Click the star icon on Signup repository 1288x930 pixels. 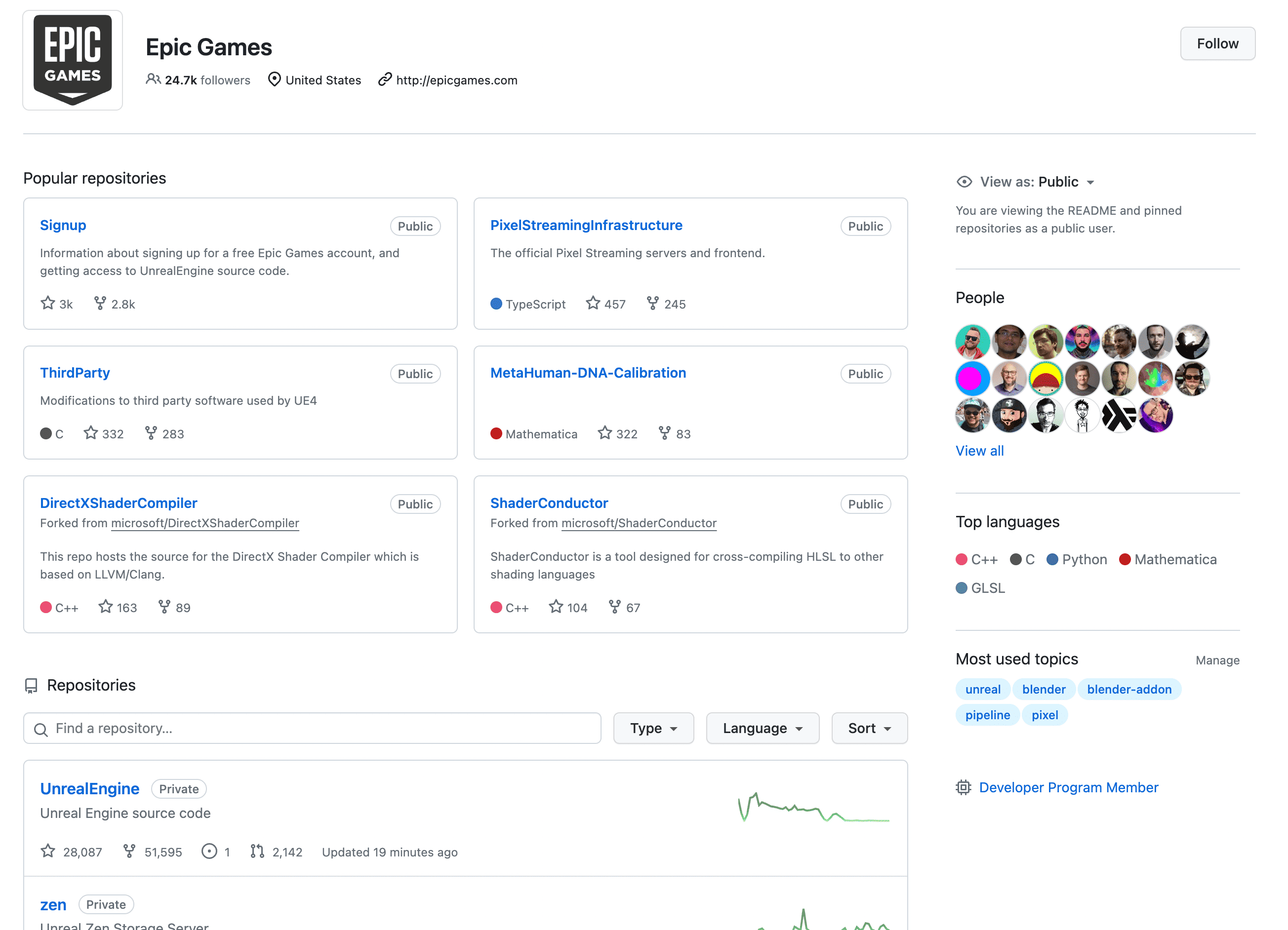pos(48,303)
